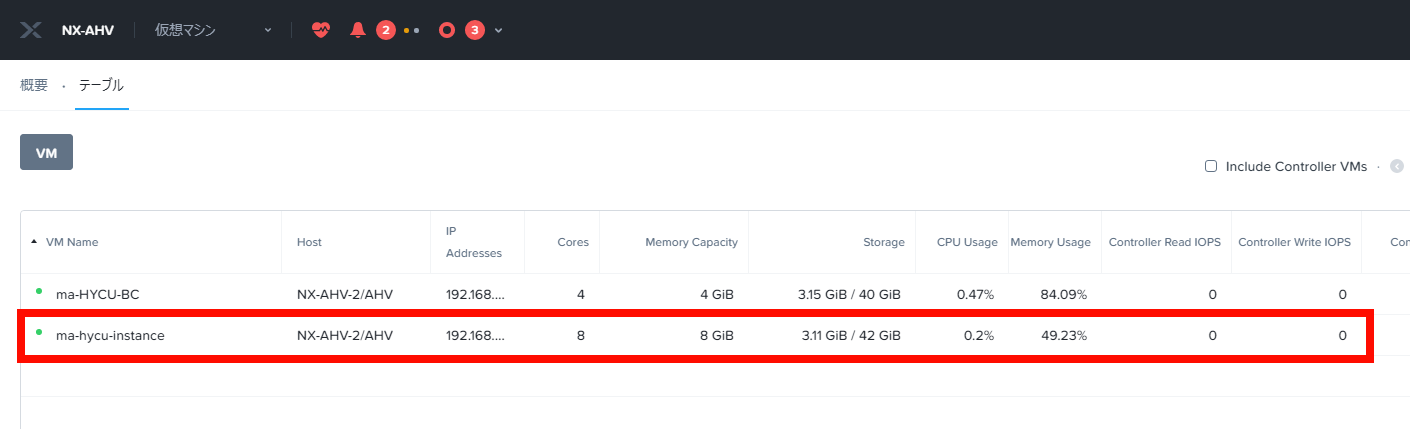
Task: Sort by Cores column header
Action: (573, 242)
